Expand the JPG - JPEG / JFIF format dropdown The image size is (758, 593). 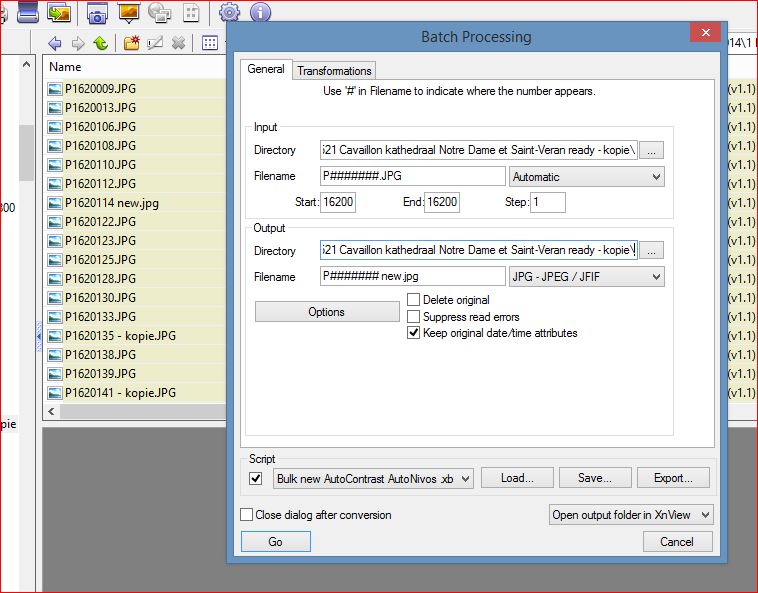point(586,277)
